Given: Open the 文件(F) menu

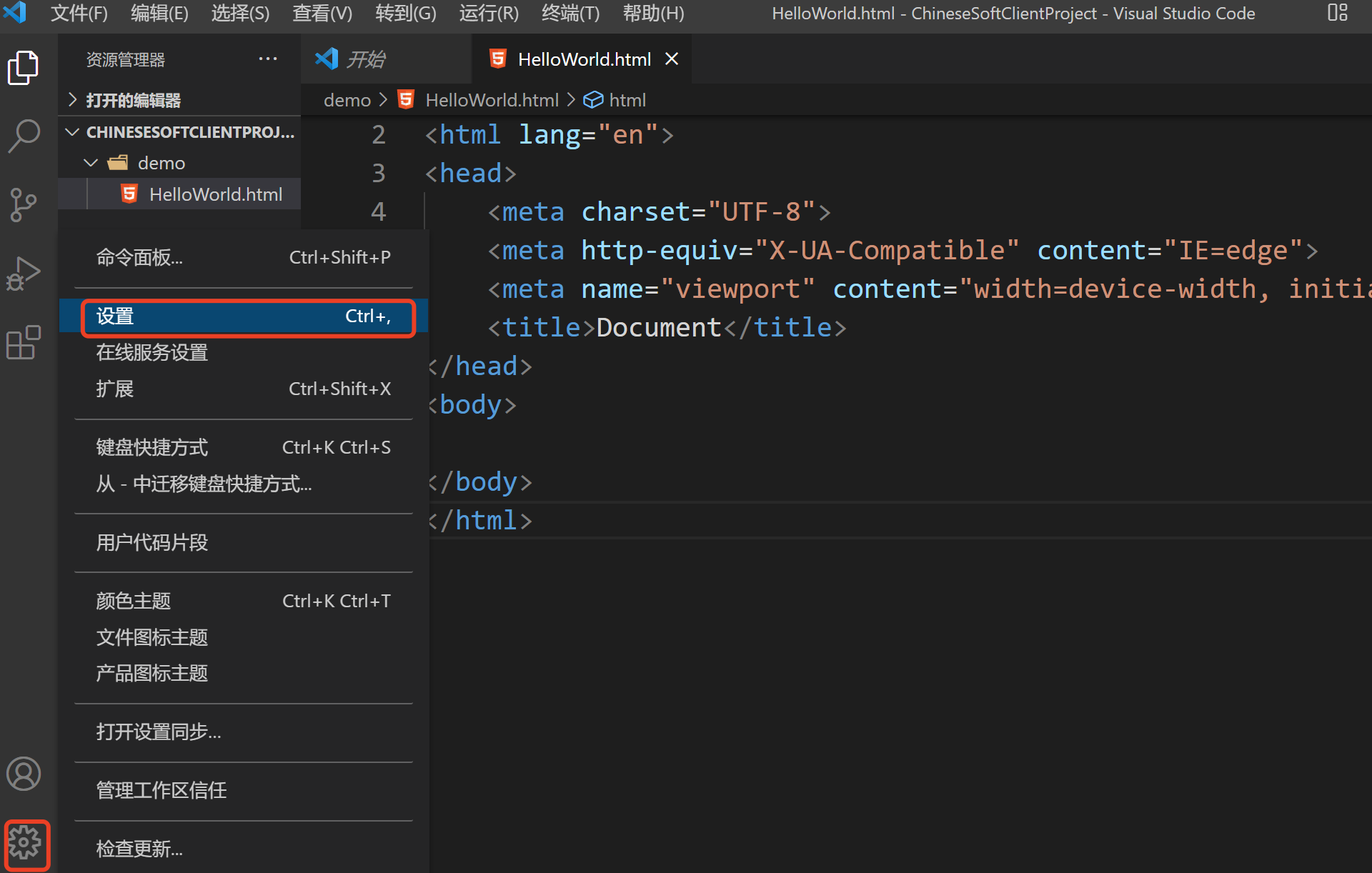Looking at the screenshot, I should [x=79, y=13].
